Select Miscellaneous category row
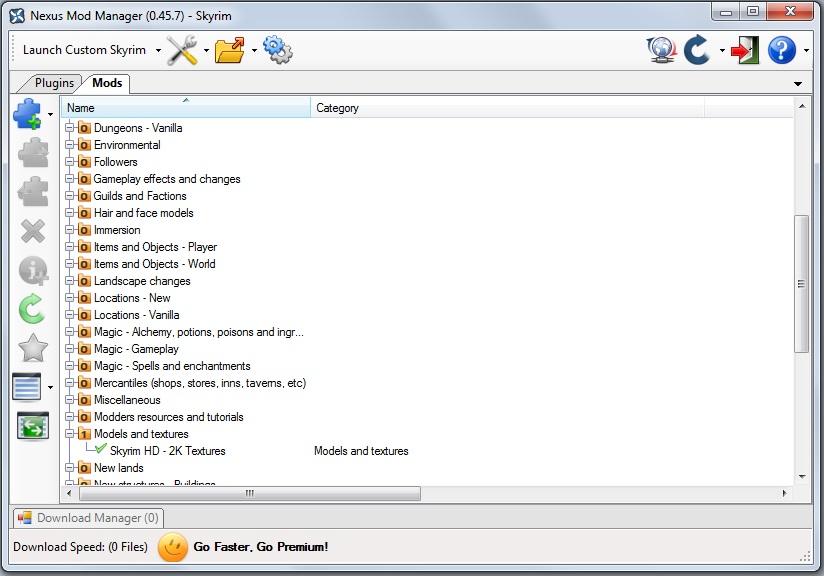 127,400
